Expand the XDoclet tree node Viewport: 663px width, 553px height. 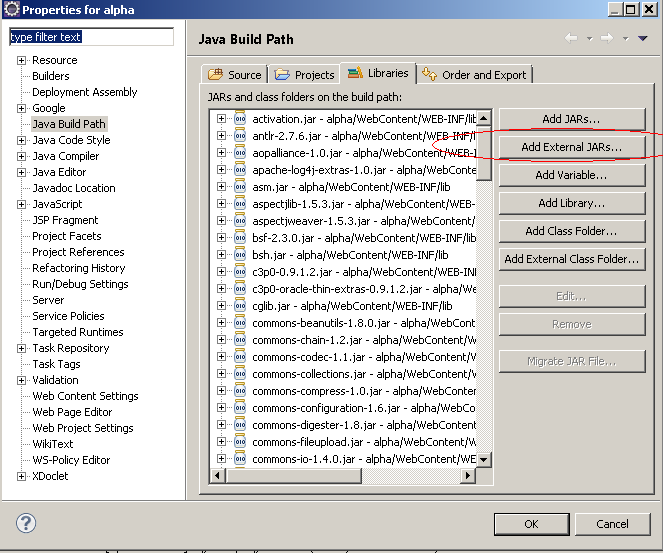(22, 476)
